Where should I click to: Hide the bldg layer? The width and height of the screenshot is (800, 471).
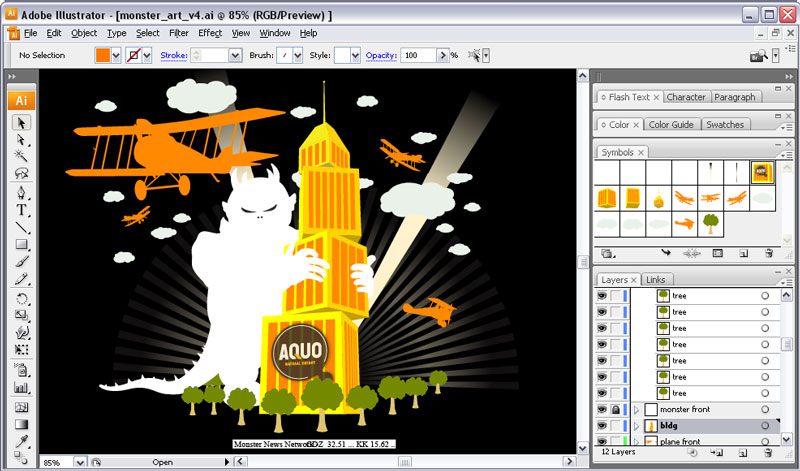tap(602, 426)
